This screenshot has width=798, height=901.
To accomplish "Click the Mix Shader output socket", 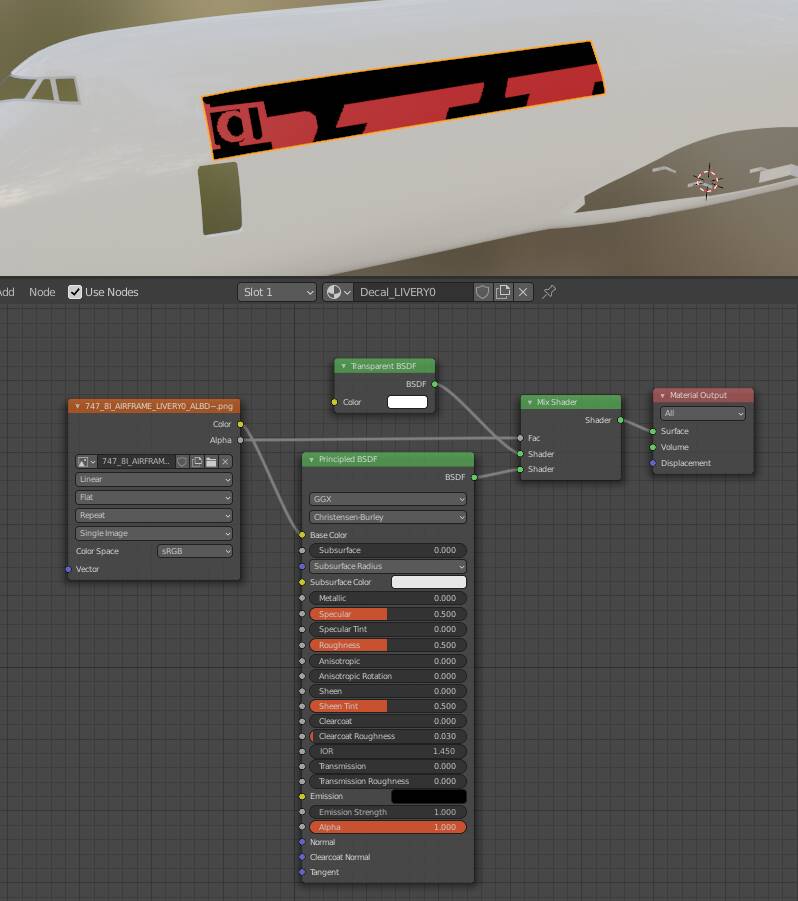I will pos(620,420).
